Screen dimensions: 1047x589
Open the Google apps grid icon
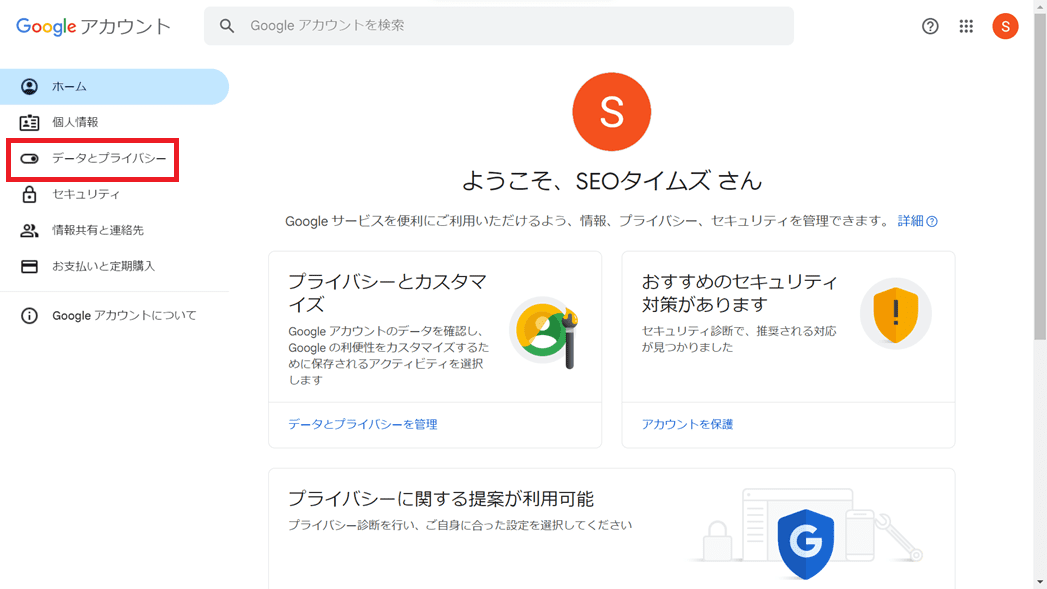pyautogui.click(x=966, y=26)
